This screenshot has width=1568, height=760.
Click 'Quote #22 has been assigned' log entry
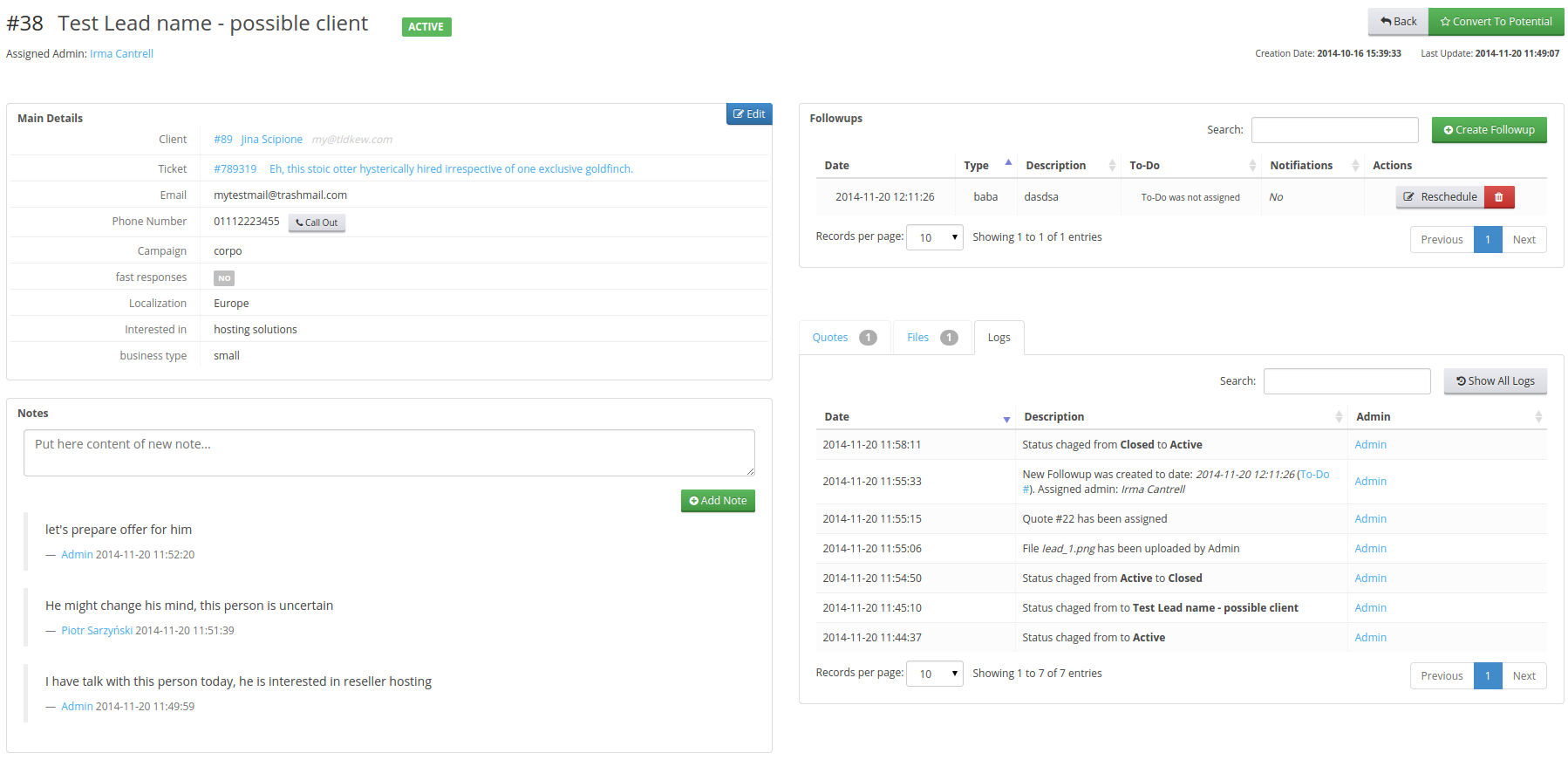pos(1094,519)
